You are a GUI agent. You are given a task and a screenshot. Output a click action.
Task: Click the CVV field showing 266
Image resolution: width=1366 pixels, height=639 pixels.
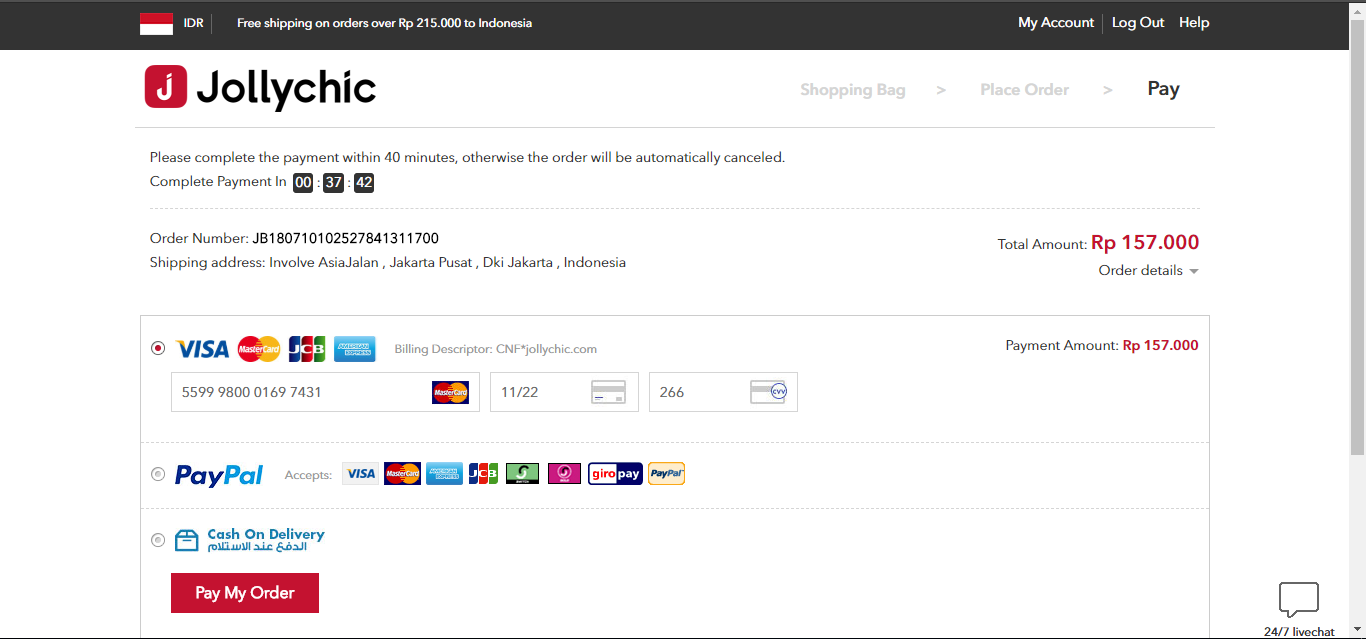tap(723, 392)
